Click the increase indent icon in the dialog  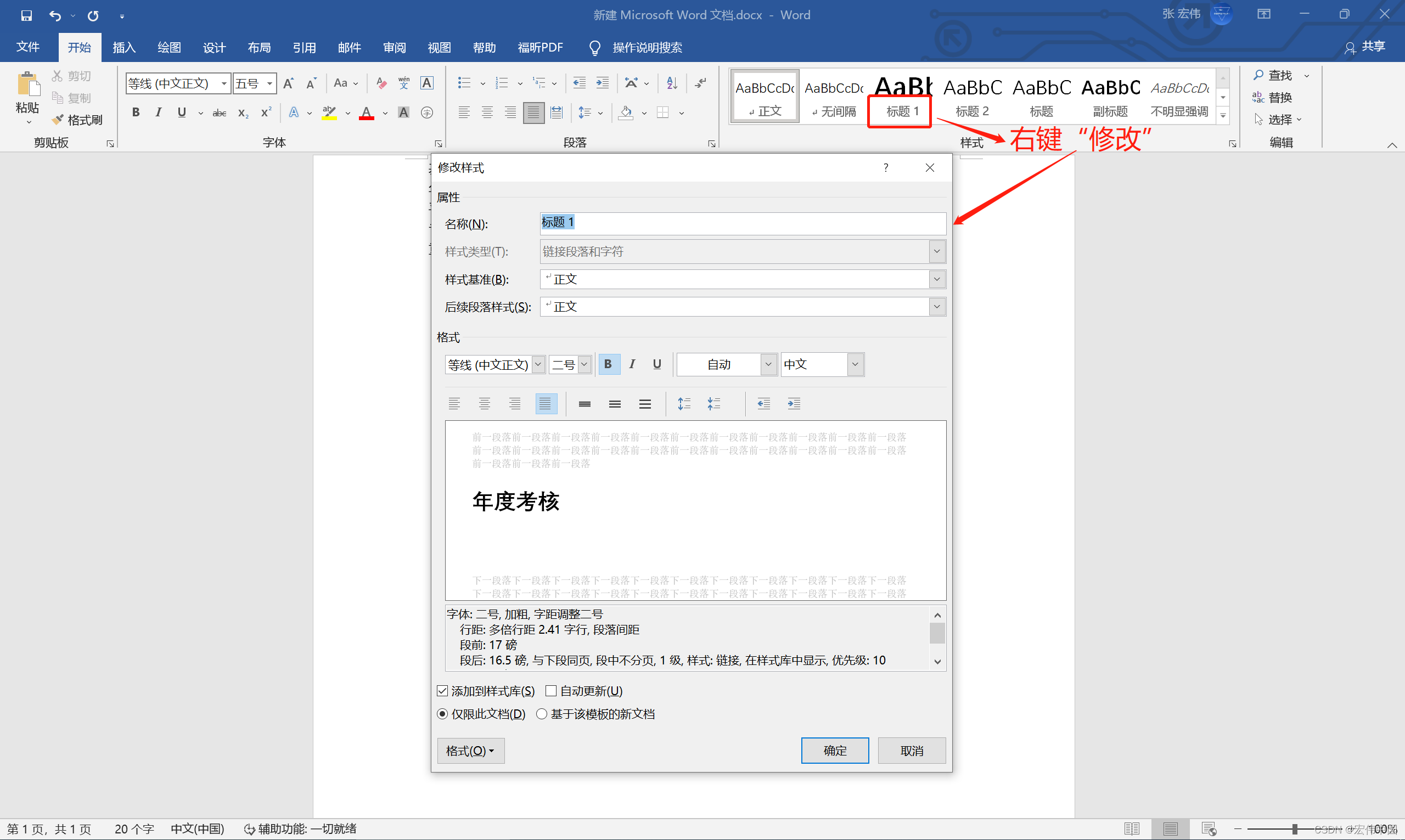[x=794, y=404]
